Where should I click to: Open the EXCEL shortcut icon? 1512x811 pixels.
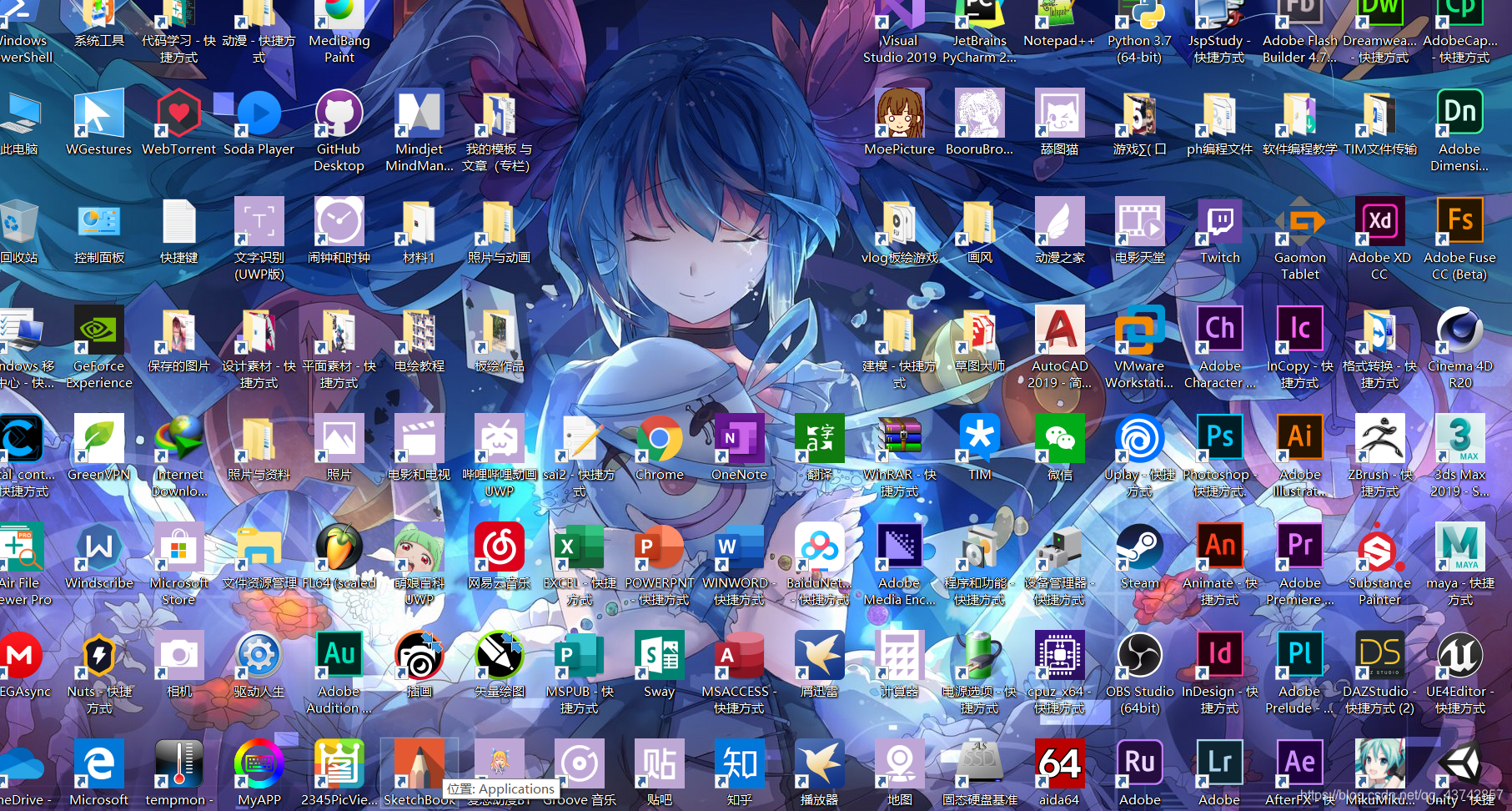click(x=579, y=547)
